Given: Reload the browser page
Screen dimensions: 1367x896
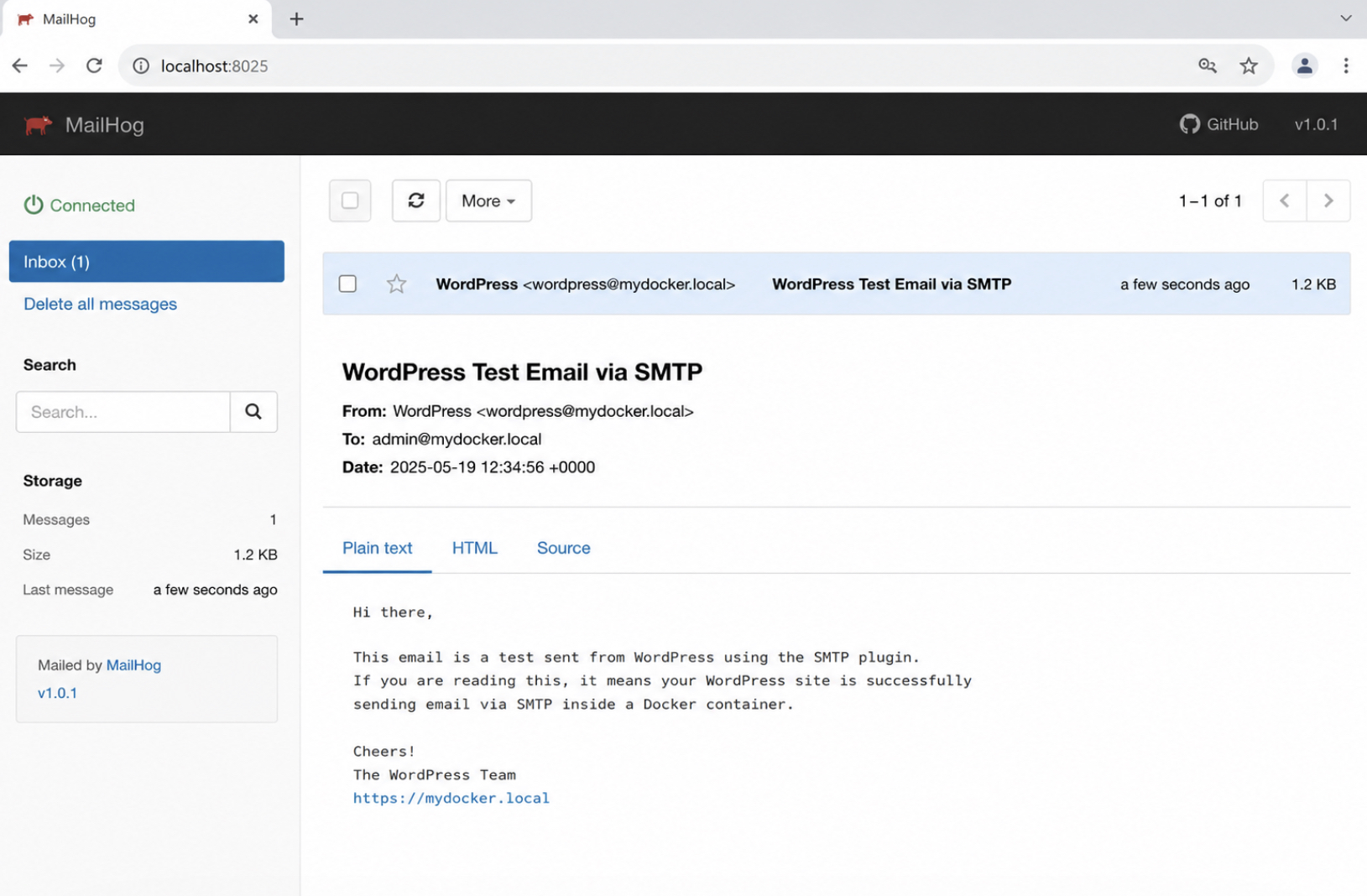Looking at the screenshot, I should pyautogui.click(x=95, y=65).
